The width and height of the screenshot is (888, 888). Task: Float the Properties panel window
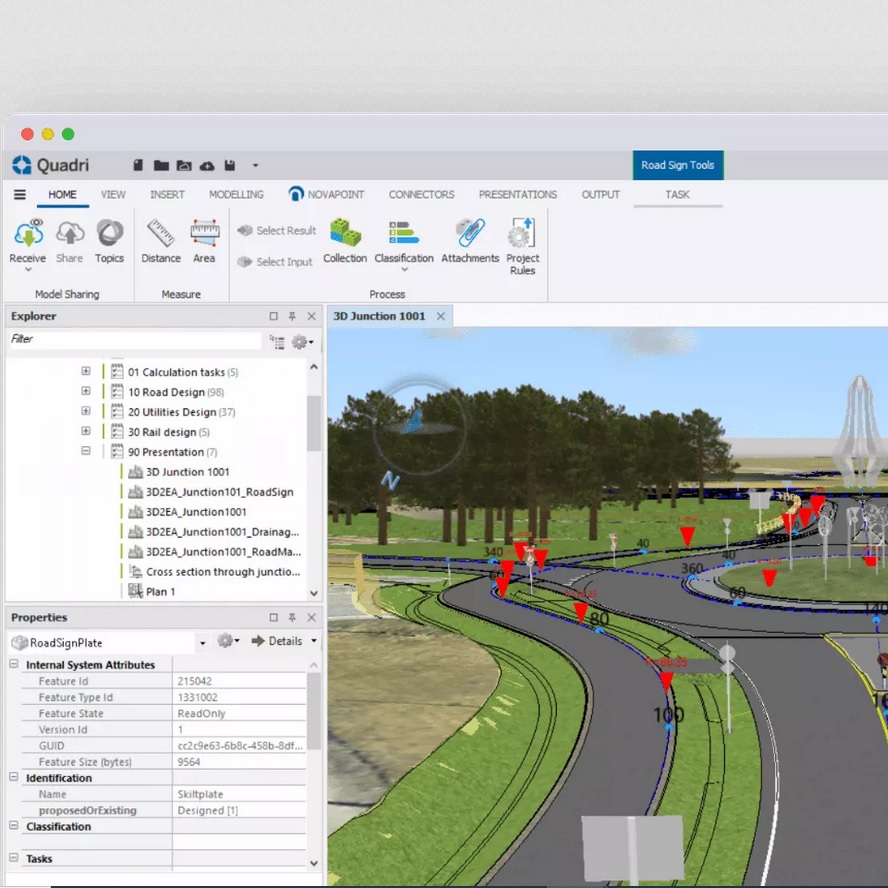pyautogui.click(x=274, y=617)
